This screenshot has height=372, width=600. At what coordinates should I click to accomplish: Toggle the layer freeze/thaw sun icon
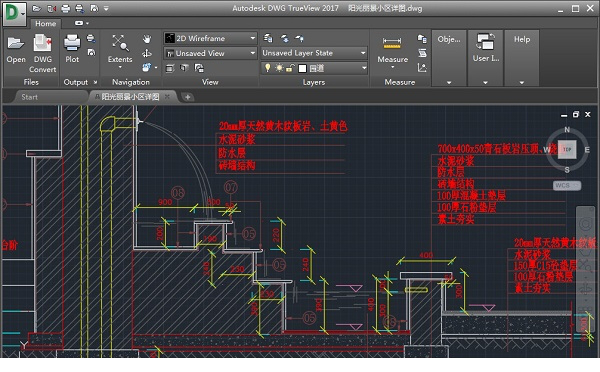pyautogui.click(x=279, y=68)
